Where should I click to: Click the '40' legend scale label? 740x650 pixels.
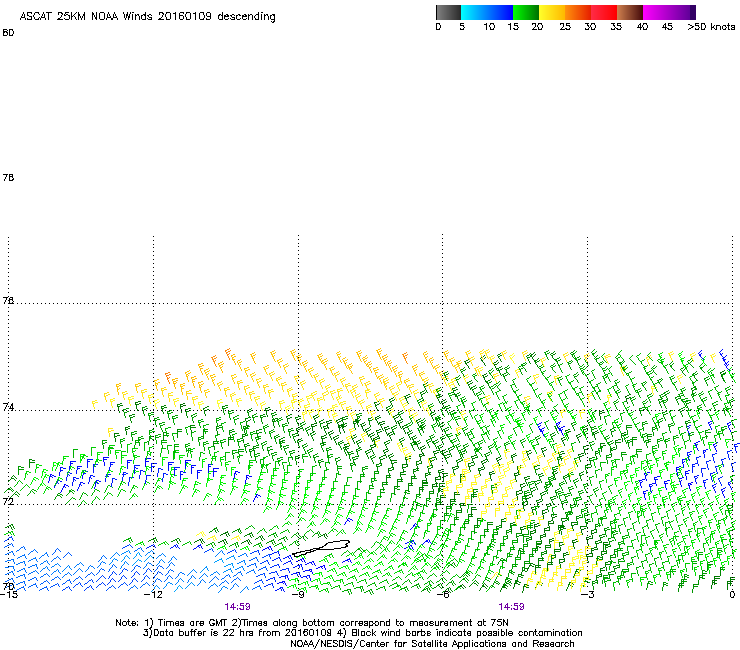(x=642, y=27)
